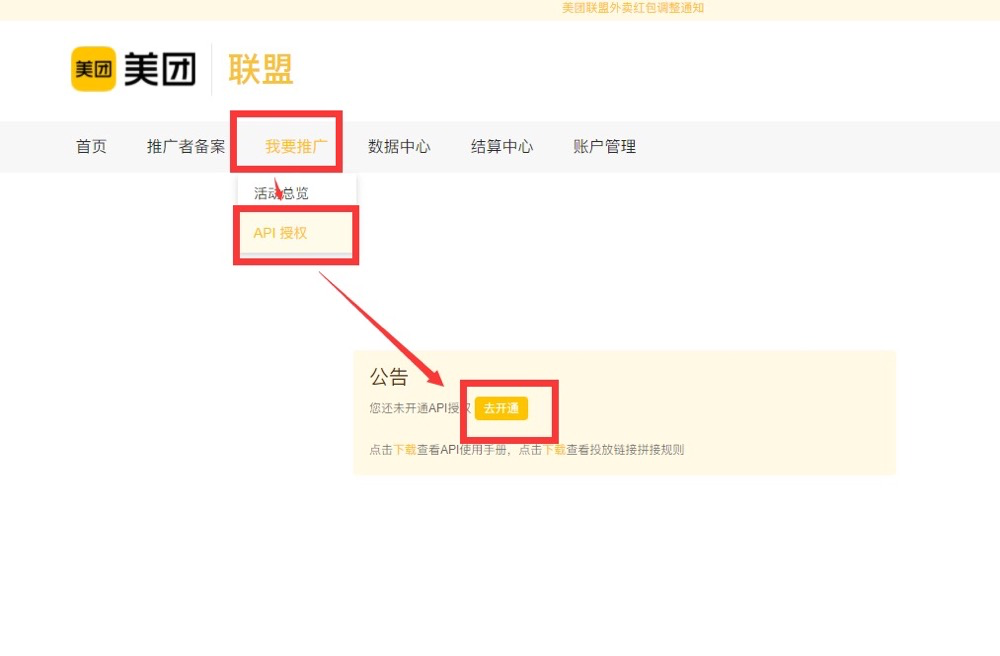The image size is (1000, 656).
Task: Open the 结算中心 tab
Action: pyautogui.click(x=502, y=147)
